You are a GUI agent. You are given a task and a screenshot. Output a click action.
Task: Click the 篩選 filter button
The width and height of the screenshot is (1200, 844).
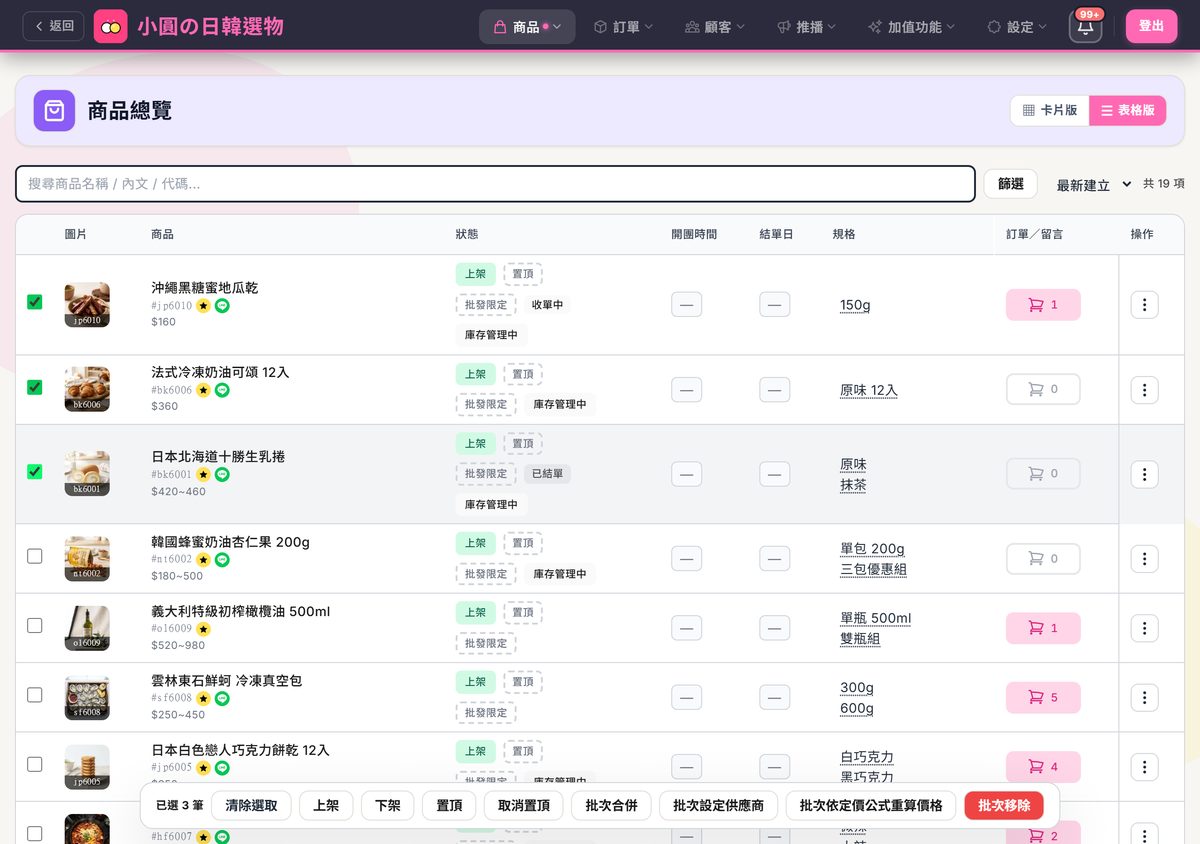point(1011,184)
